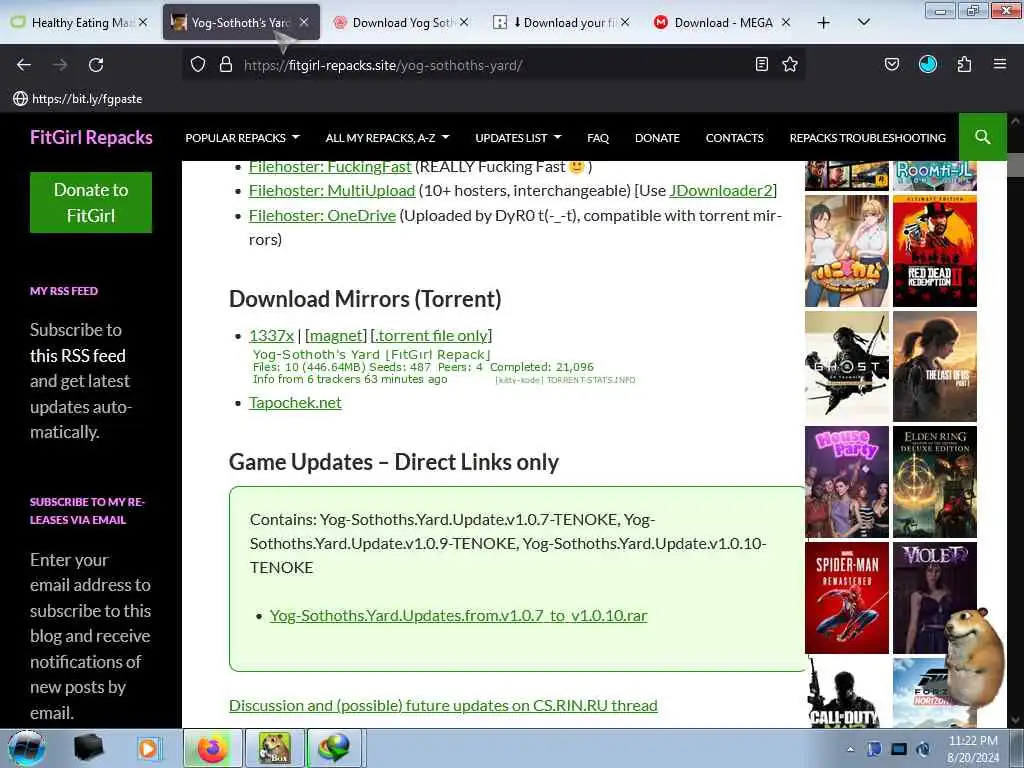
Task: Expand the ALL MY REPACKS, A-Z menu
Action: 387,138
